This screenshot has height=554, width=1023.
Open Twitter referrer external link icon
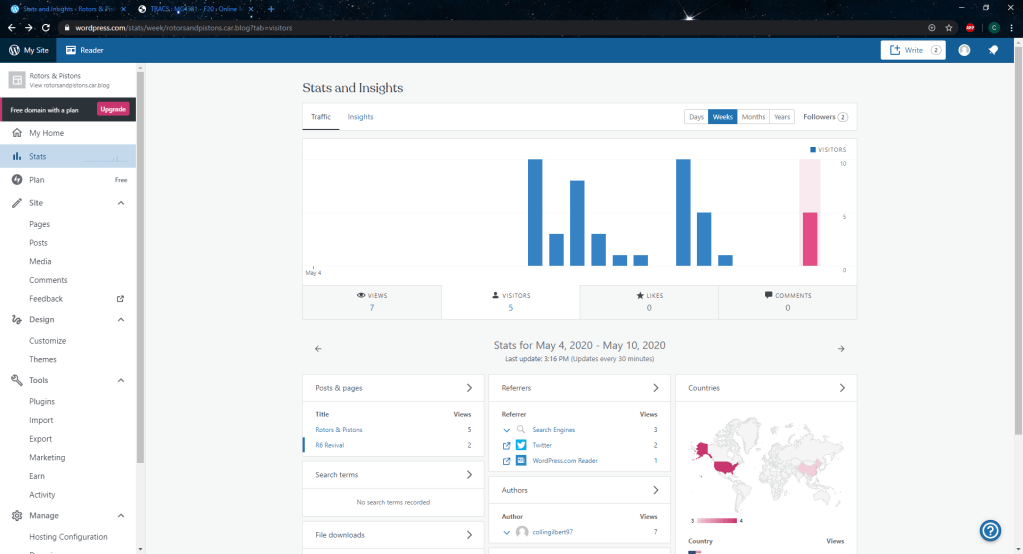[507, 445]
